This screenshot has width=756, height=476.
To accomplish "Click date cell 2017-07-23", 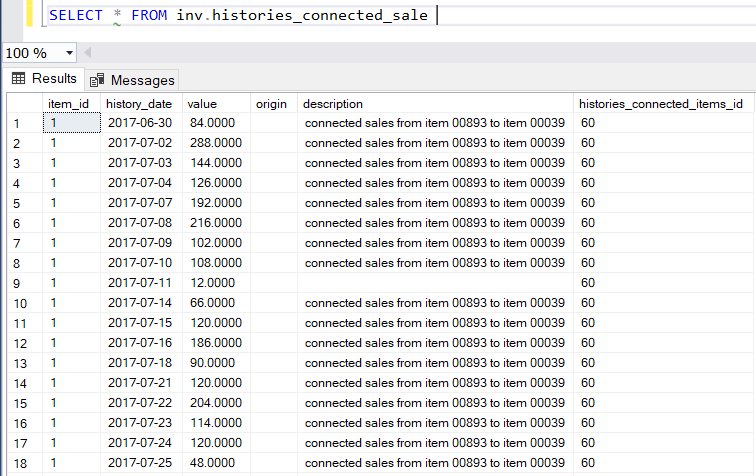I will (141, 423).
